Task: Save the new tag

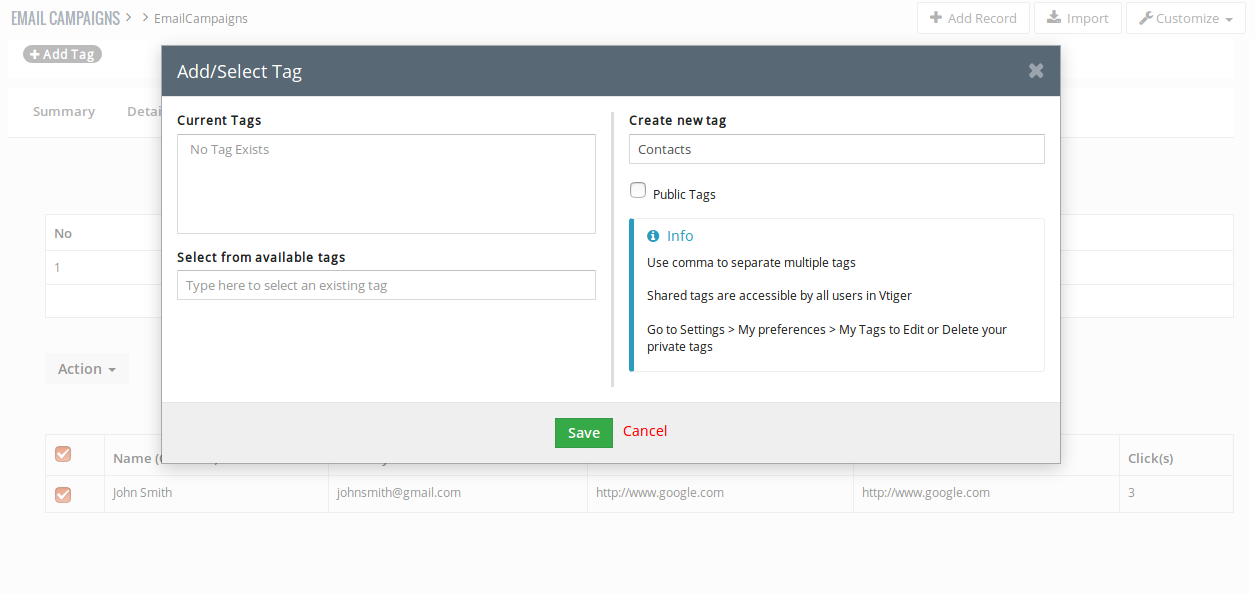Action: click(584, 432)
